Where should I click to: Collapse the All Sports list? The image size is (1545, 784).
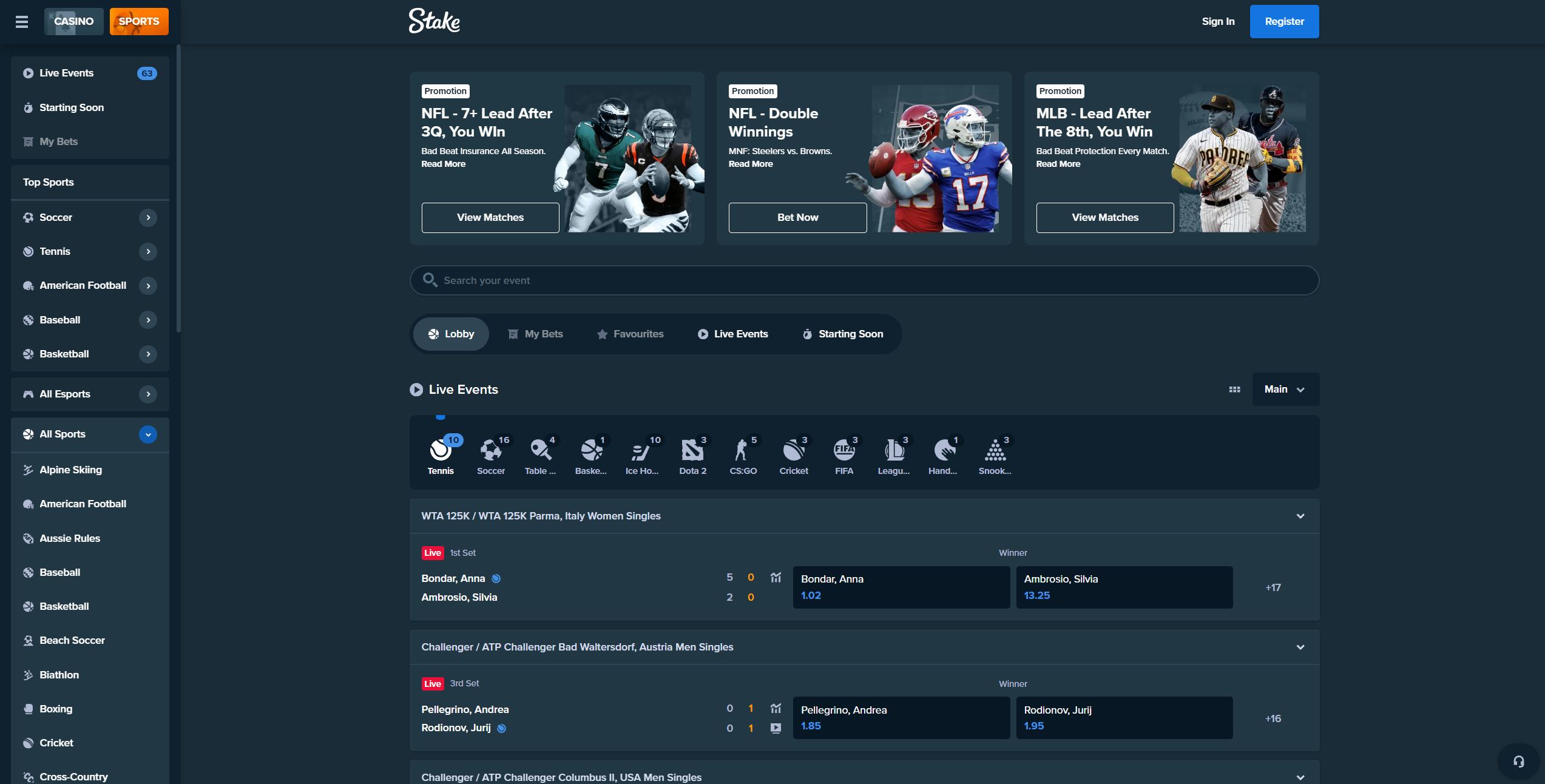tap(148, 434)
